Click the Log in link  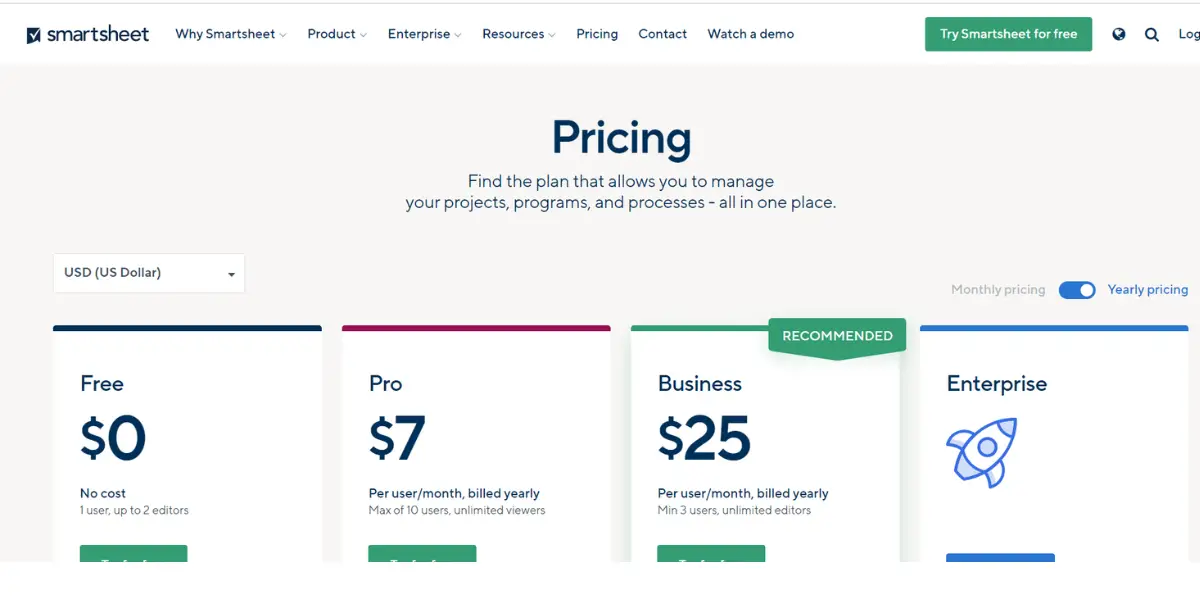[x=1189, y=34]
